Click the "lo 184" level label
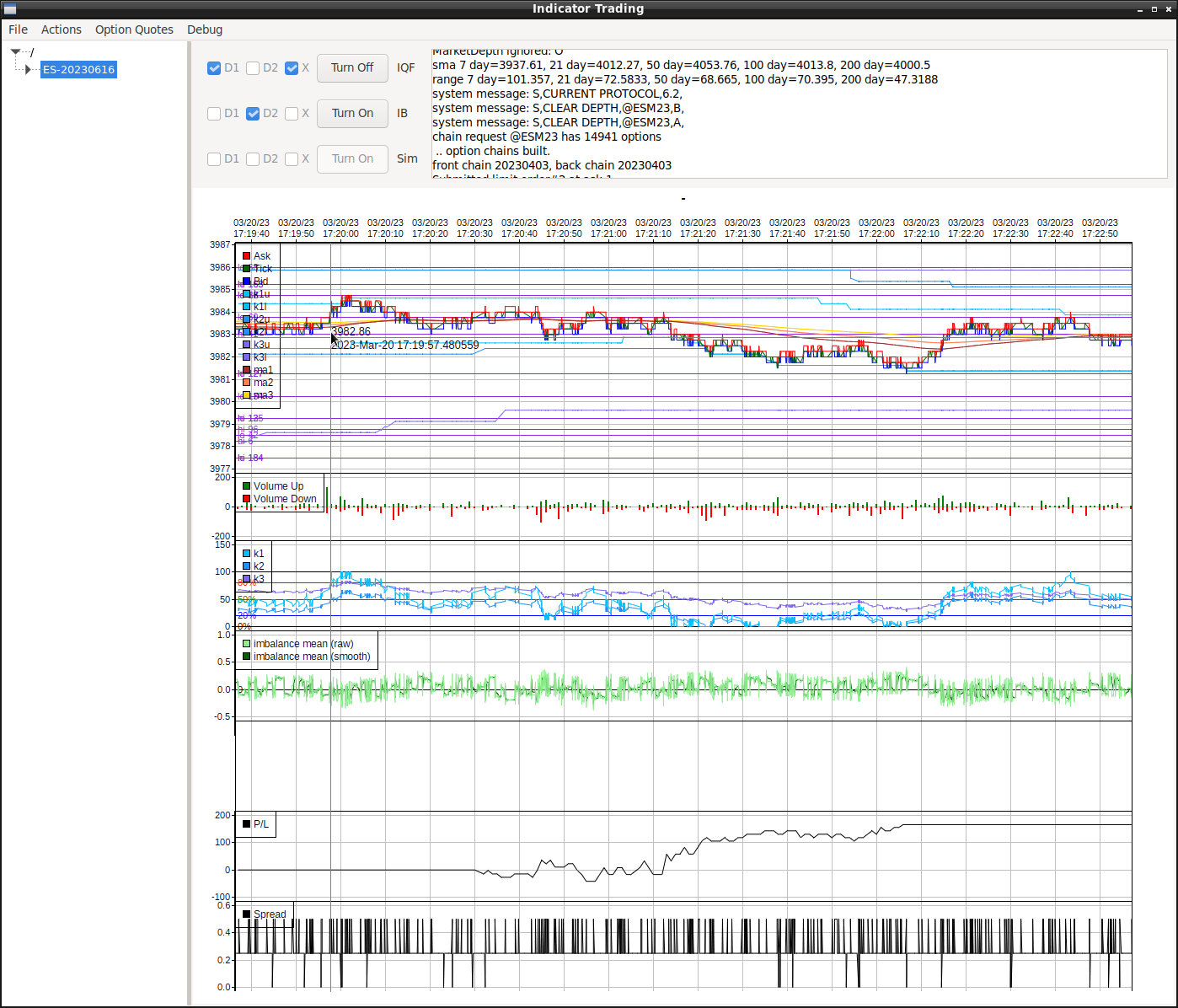 coord(250,458)
